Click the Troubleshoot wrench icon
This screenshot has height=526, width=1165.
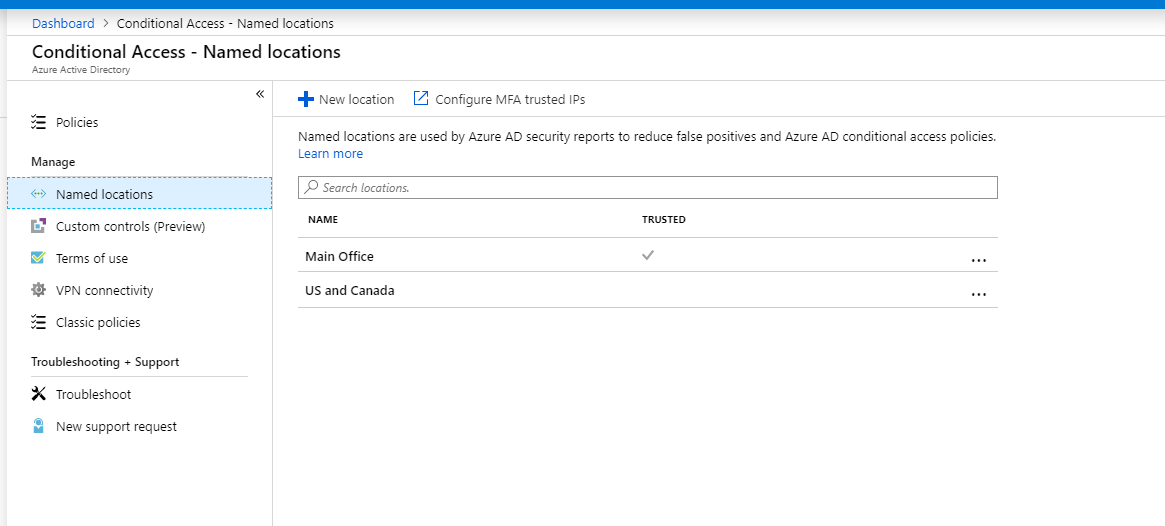click(x=39, y=394)
